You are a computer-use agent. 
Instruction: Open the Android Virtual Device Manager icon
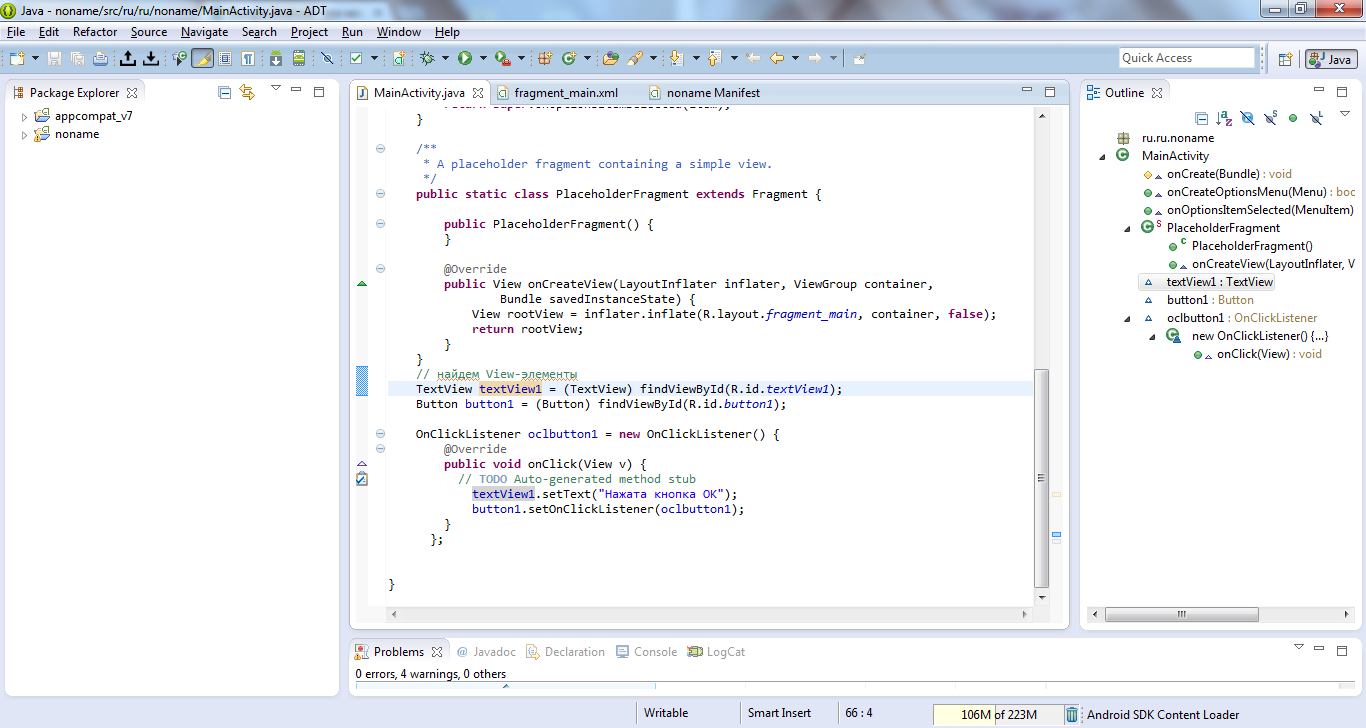tap(298, 58)
